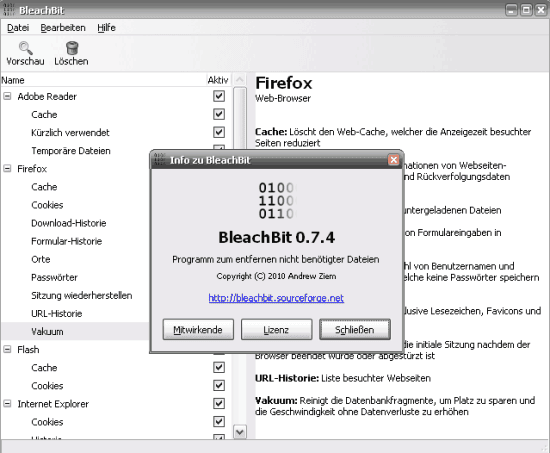This screenshot has width=550, height=453.
Task: Toggle Internet Explorer checkbox
Action: [x=219, y=404]
